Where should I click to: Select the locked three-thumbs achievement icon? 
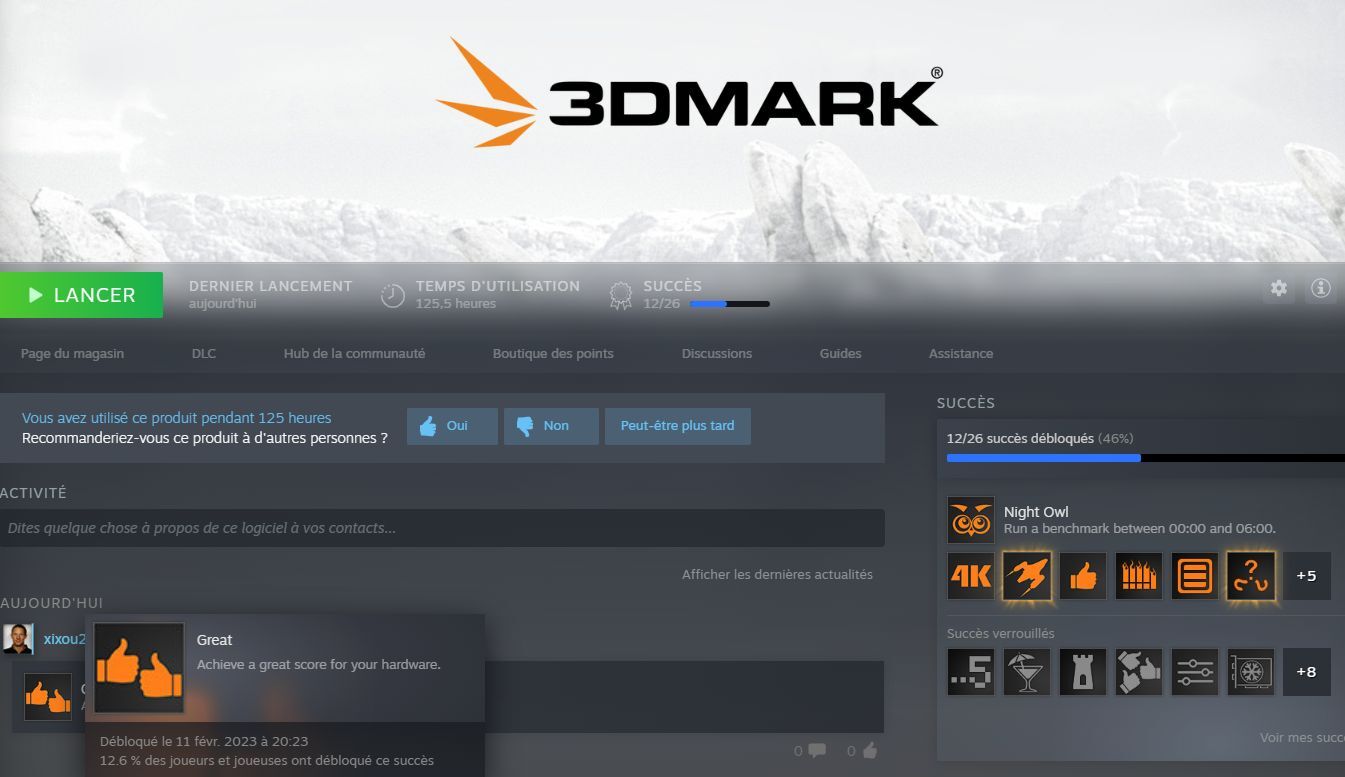point(1139,672)
